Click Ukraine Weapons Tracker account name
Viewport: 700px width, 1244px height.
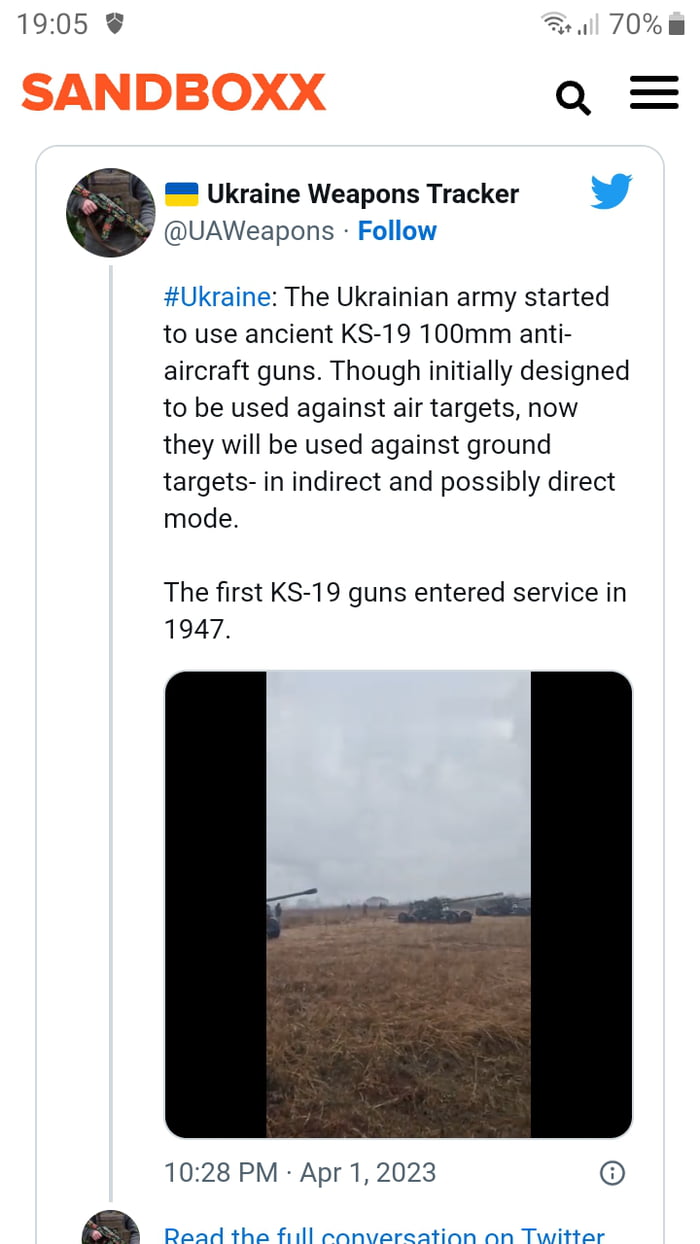[362, 193]
